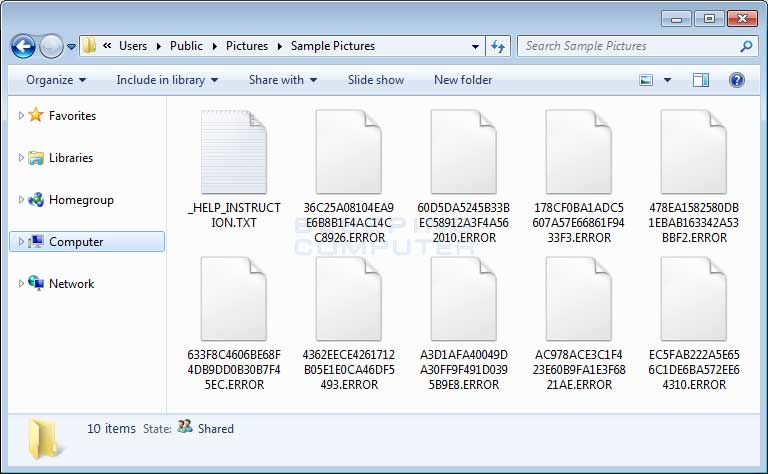The height and width of the screenshot is (474, 768).
Task: Expand arrow after Public in breadcrumb
Action: (215, 47)
